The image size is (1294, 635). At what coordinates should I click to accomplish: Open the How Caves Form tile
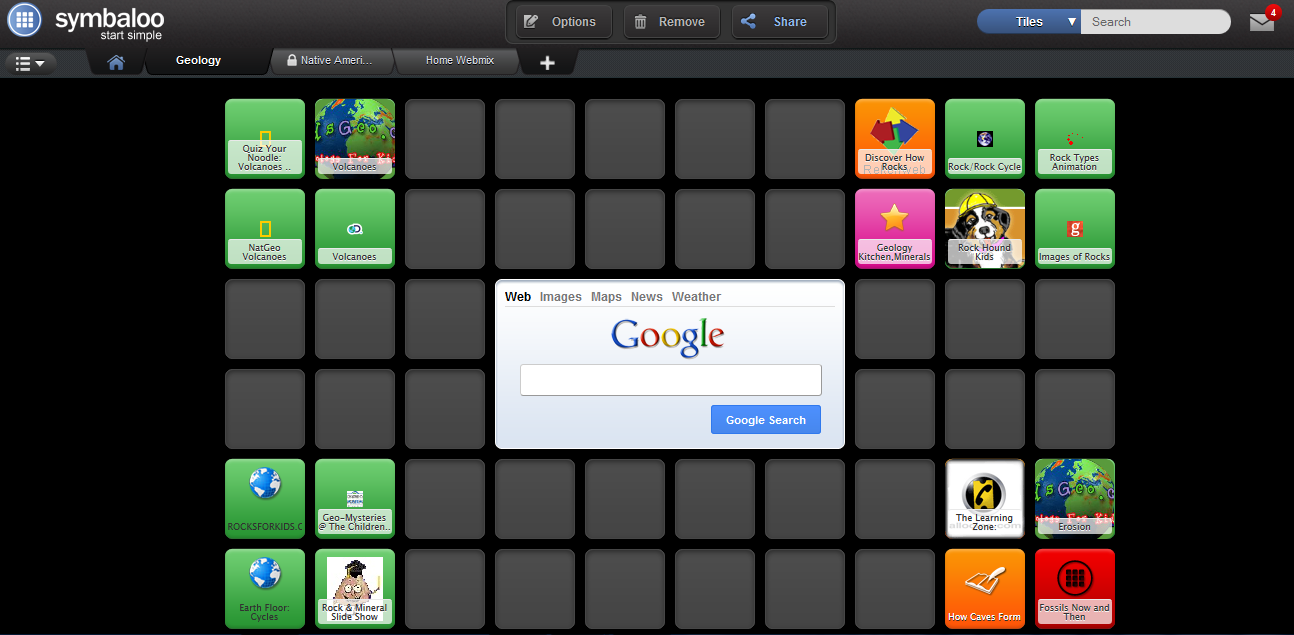(x=985, y=589)
